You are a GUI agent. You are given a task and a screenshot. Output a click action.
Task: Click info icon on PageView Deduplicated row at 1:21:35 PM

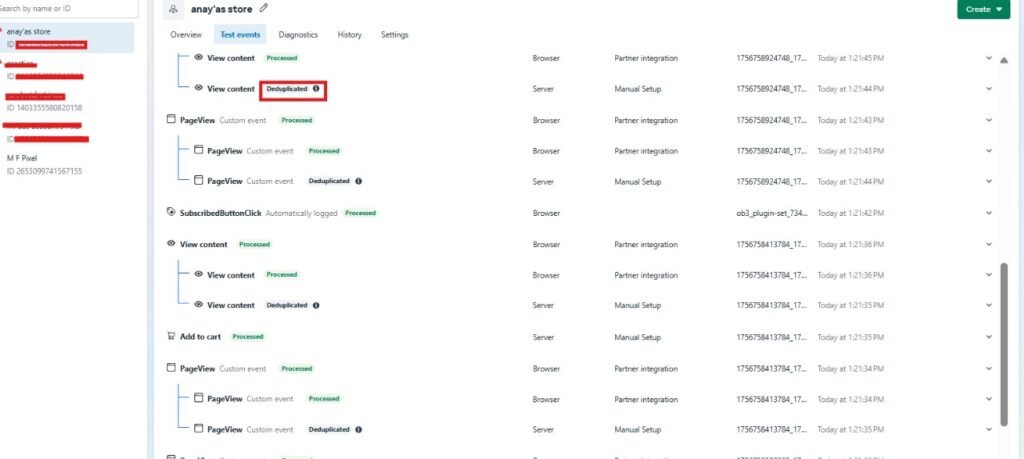point(358,429)
